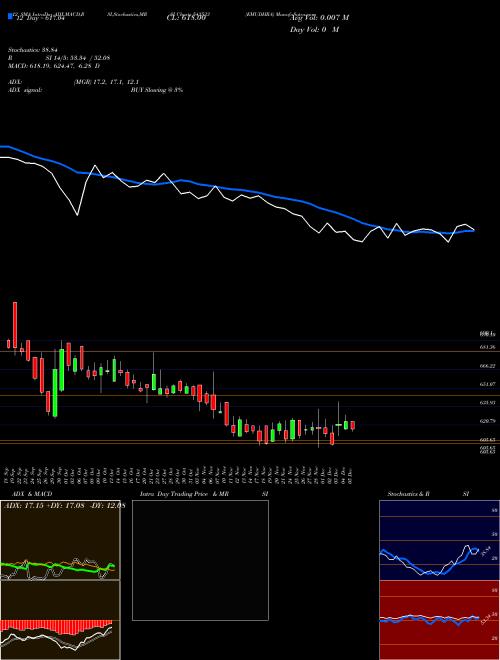Click the 666.22 price axis label
The width and height of the screenshot is (500, 660).
coord(487,366)
